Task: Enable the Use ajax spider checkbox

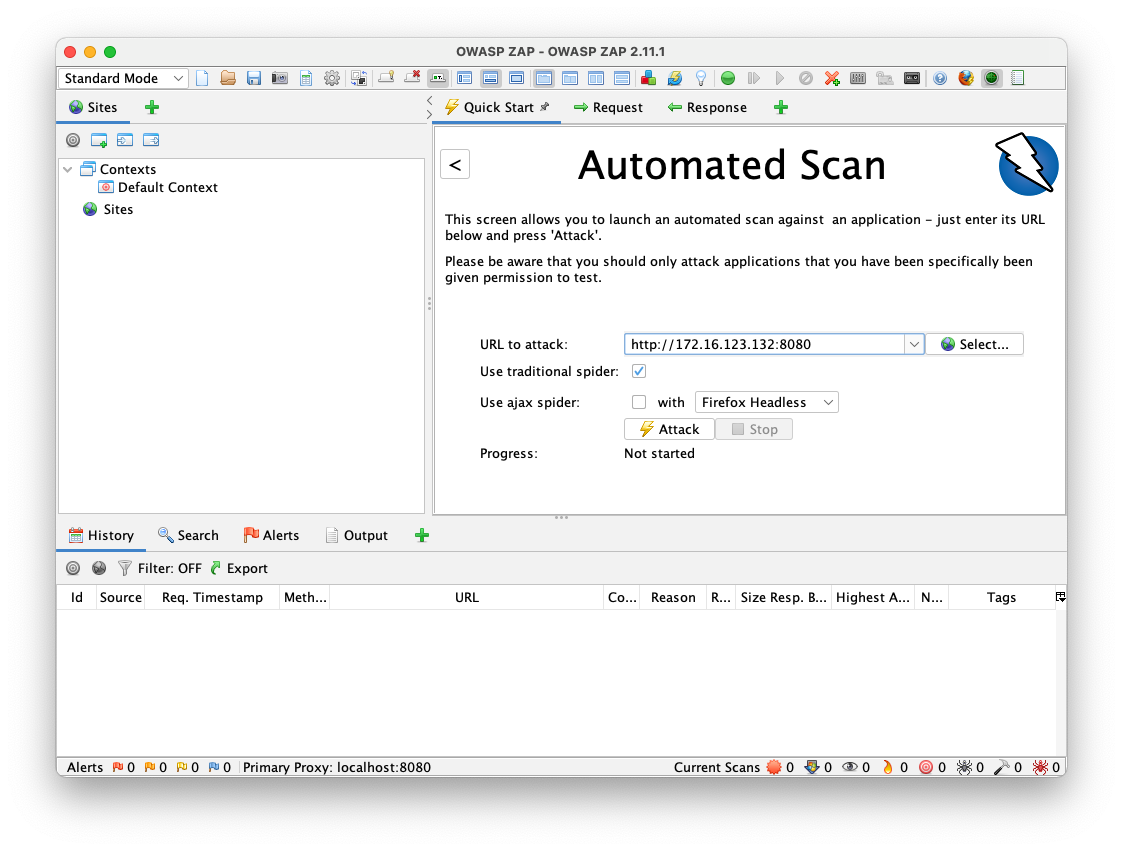Action: (x=639, y=402)
